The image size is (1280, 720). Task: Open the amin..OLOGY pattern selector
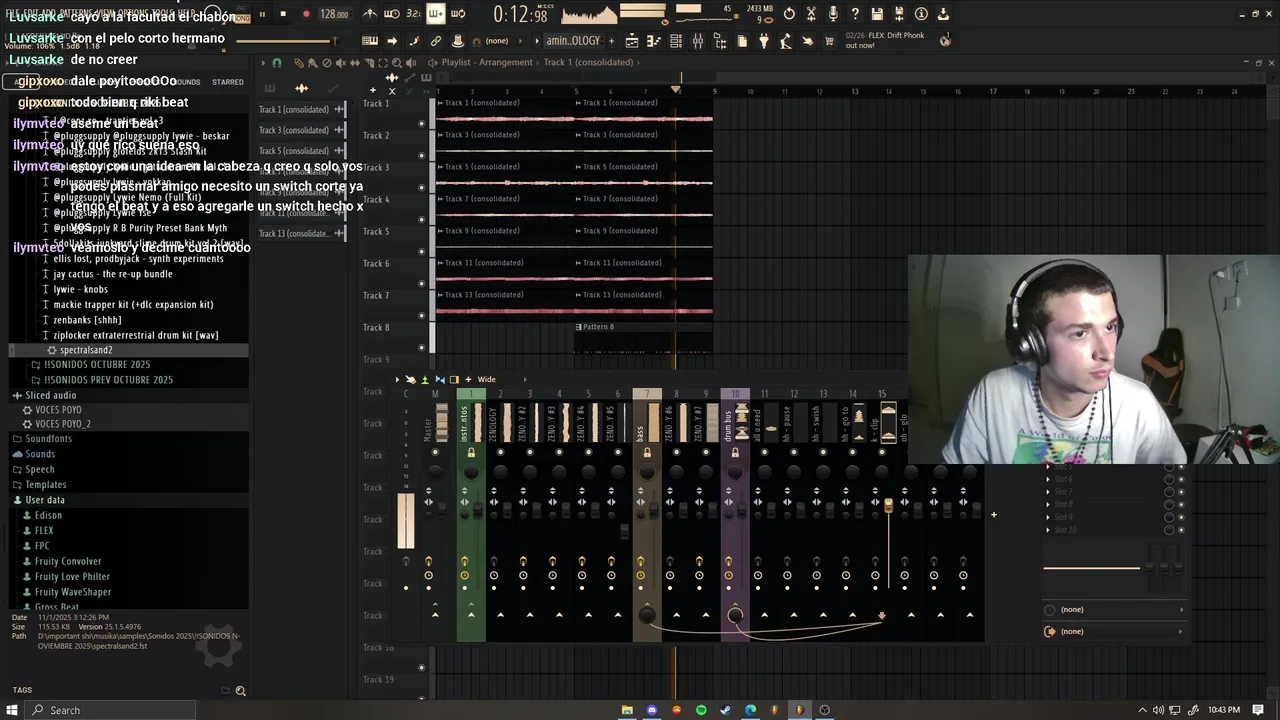573,41
